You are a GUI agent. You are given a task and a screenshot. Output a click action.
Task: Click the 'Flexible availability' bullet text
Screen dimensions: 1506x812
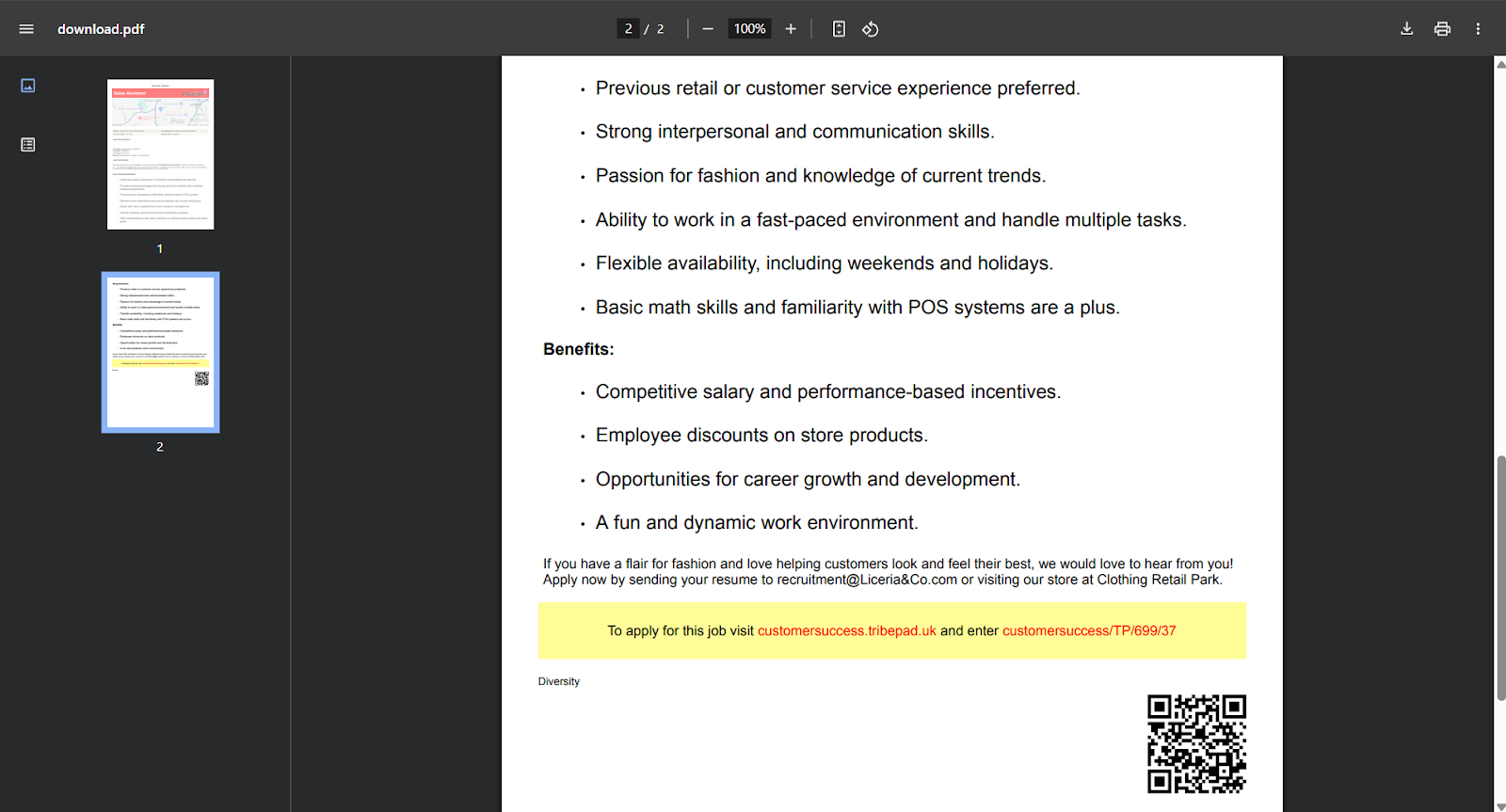(825, 263)
